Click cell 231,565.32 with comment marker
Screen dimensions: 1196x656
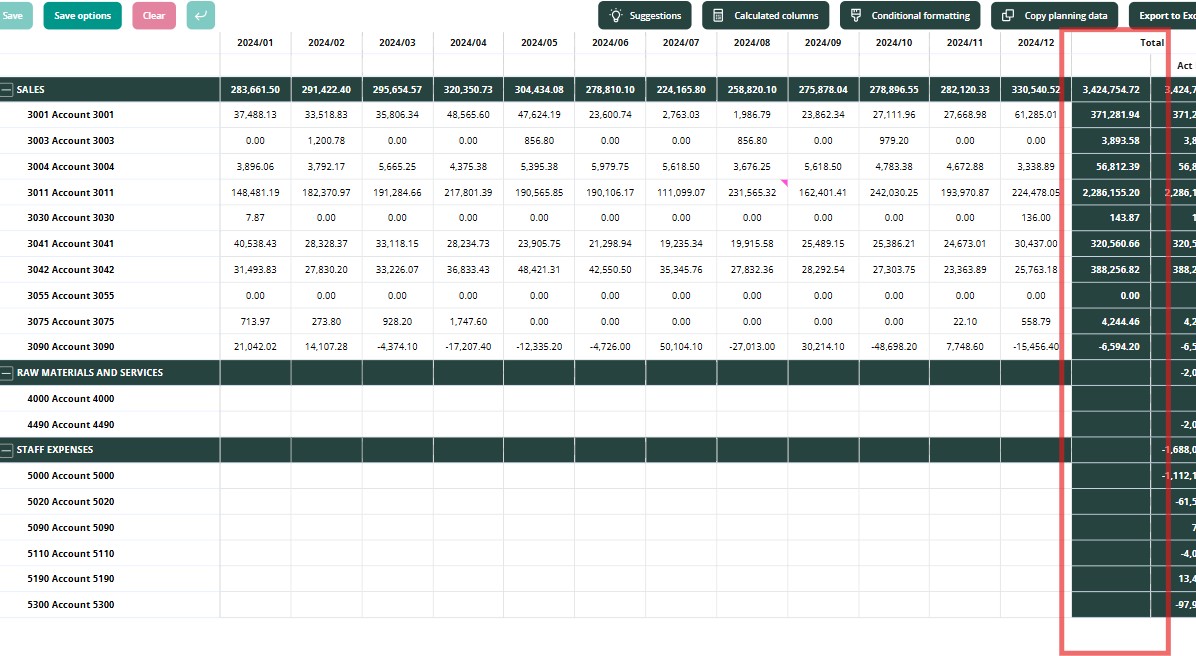751,193
